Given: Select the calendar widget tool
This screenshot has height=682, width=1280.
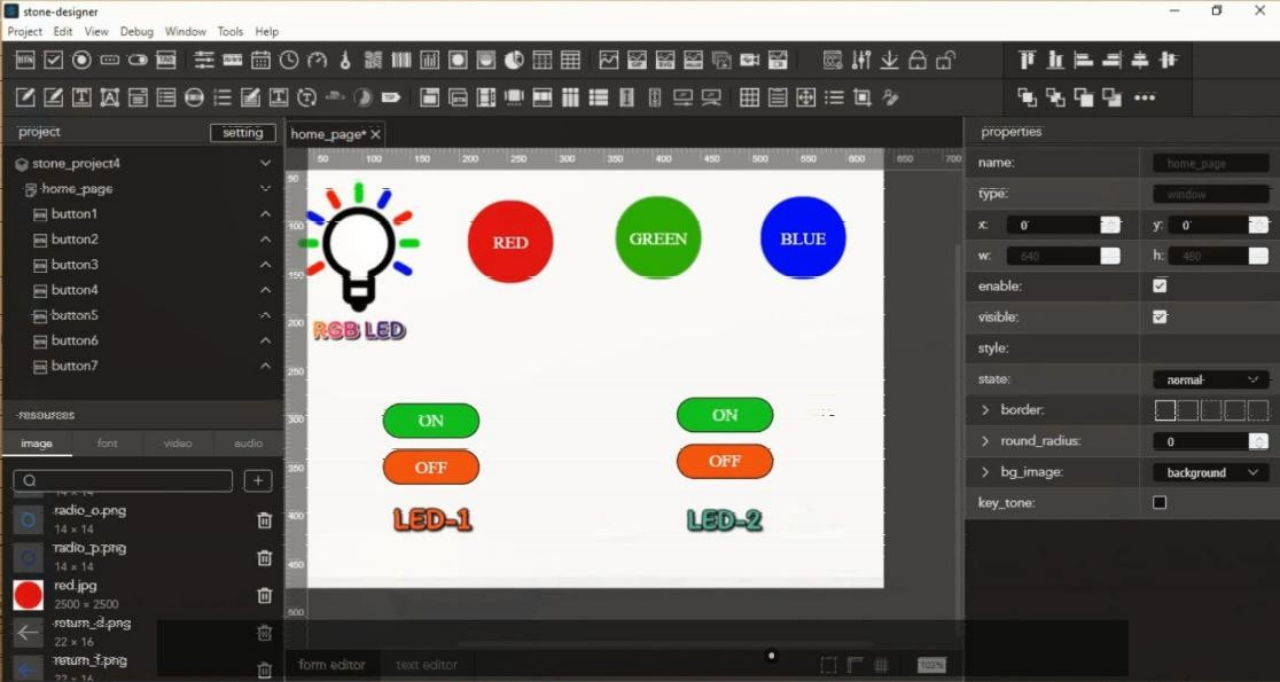Looking at the screenshot, I should [x=261, y=61].
